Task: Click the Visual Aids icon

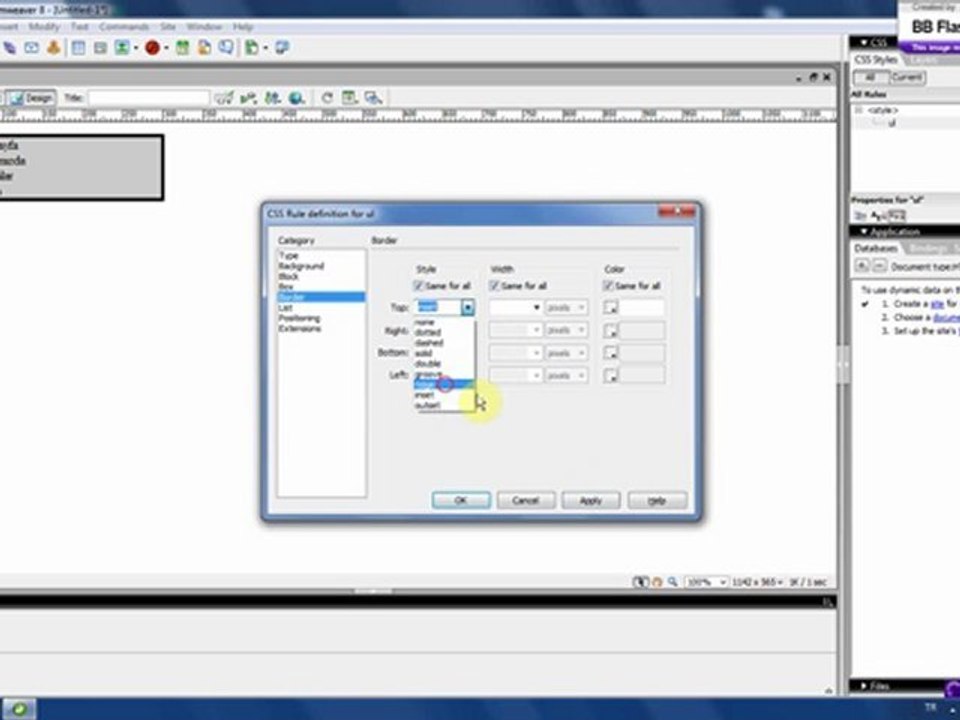Action: 373,98
